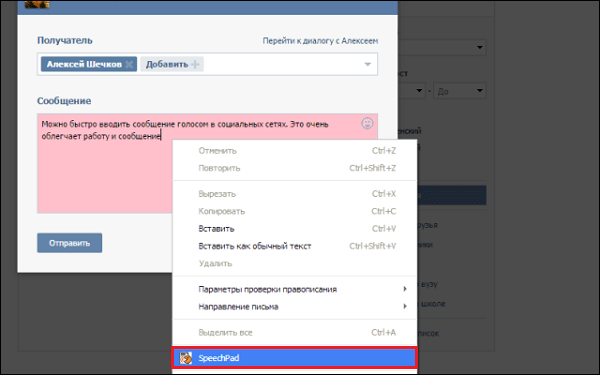
Task: Select Вставить in the context menu
Action: tap(294, 229)
